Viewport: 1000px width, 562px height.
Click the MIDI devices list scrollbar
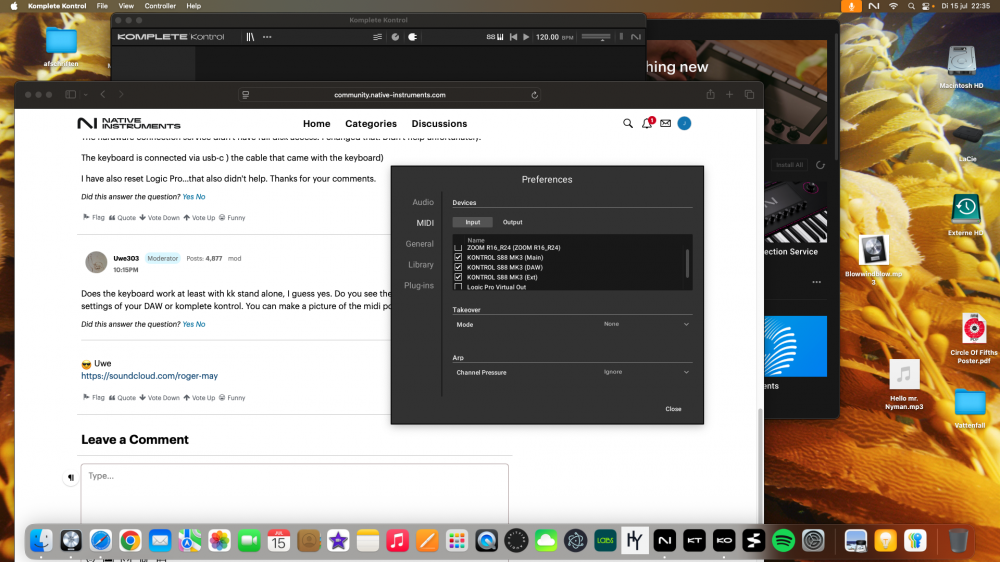688,263
